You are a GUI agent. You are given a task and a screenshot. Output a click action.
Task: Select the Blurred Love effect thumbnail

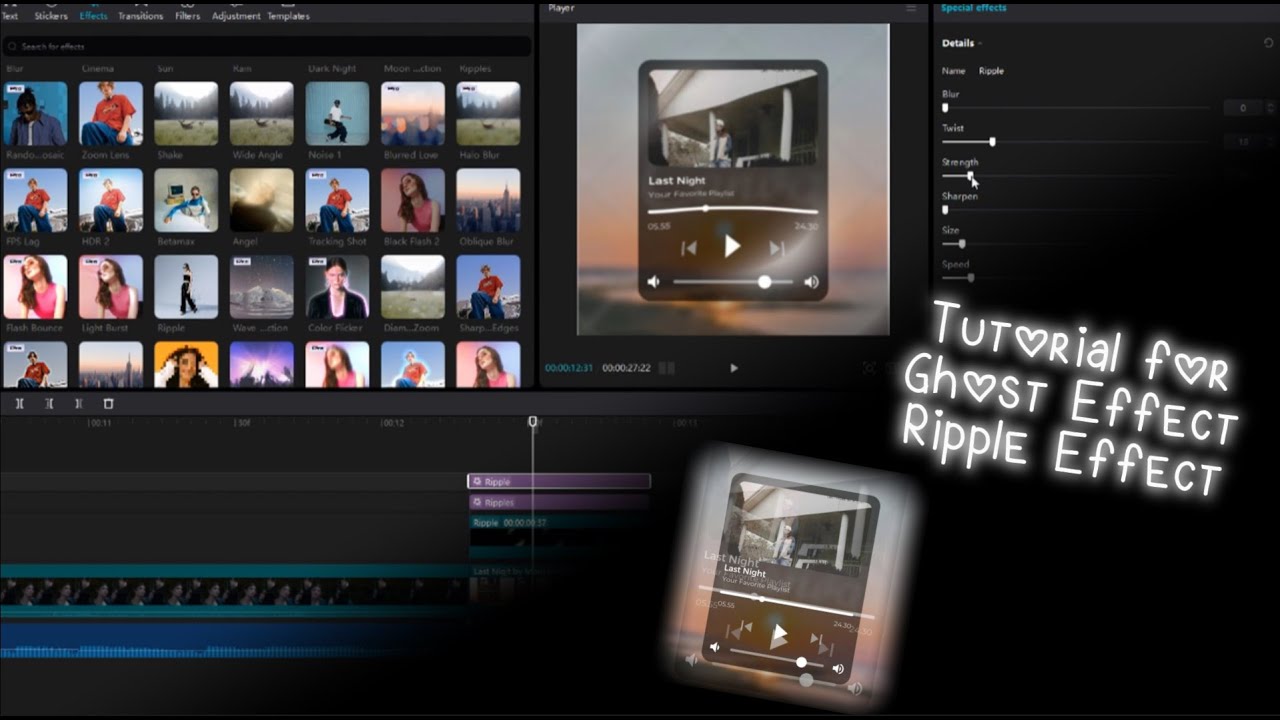pos(413,114)
